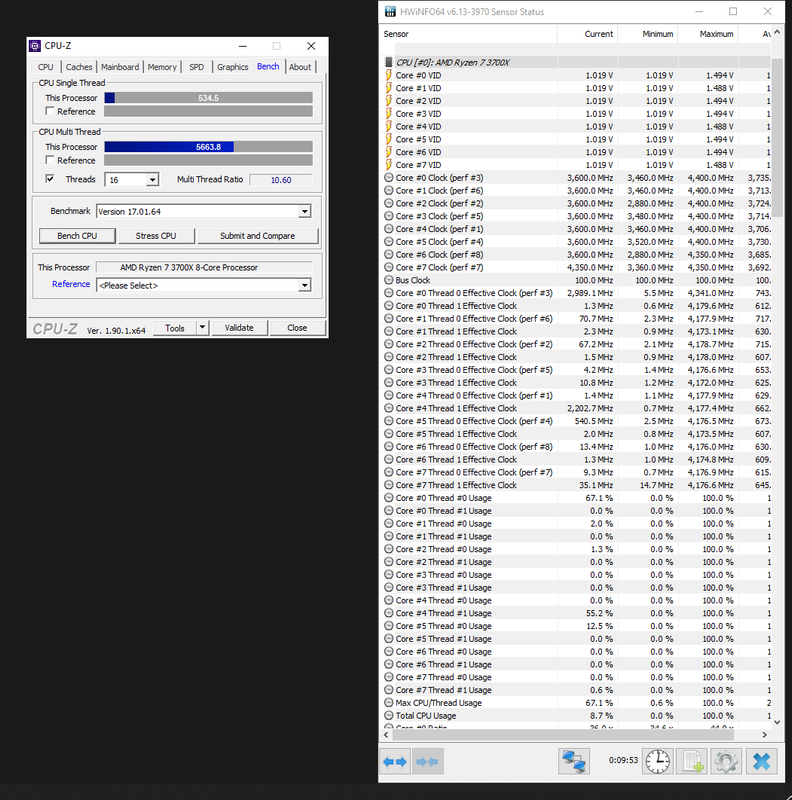Click Tools button in CPU-Z

coord(175,328)
